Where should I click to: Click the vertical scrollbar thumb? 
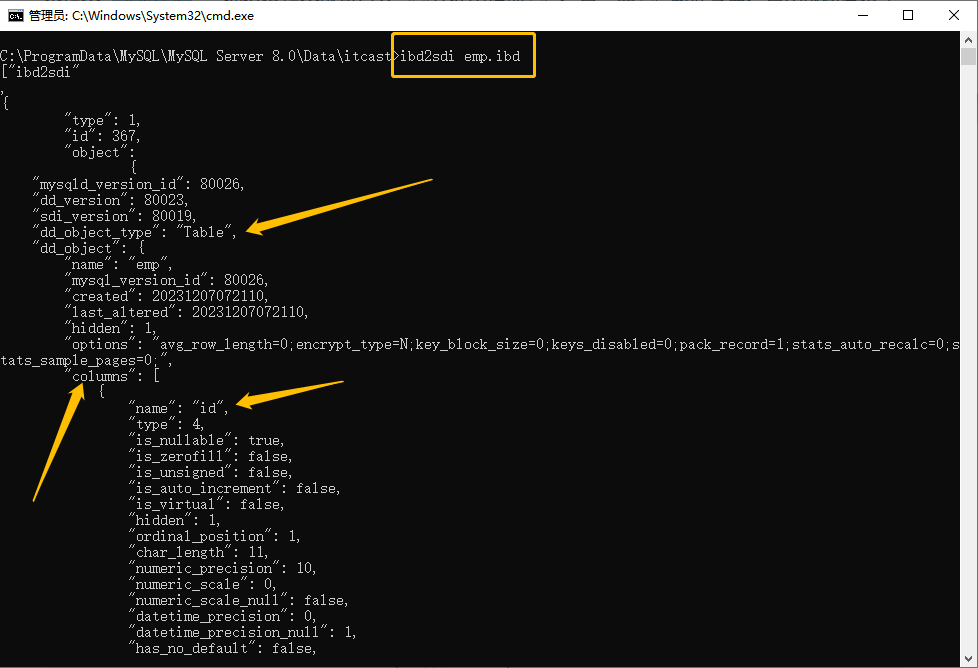[968, 57]
